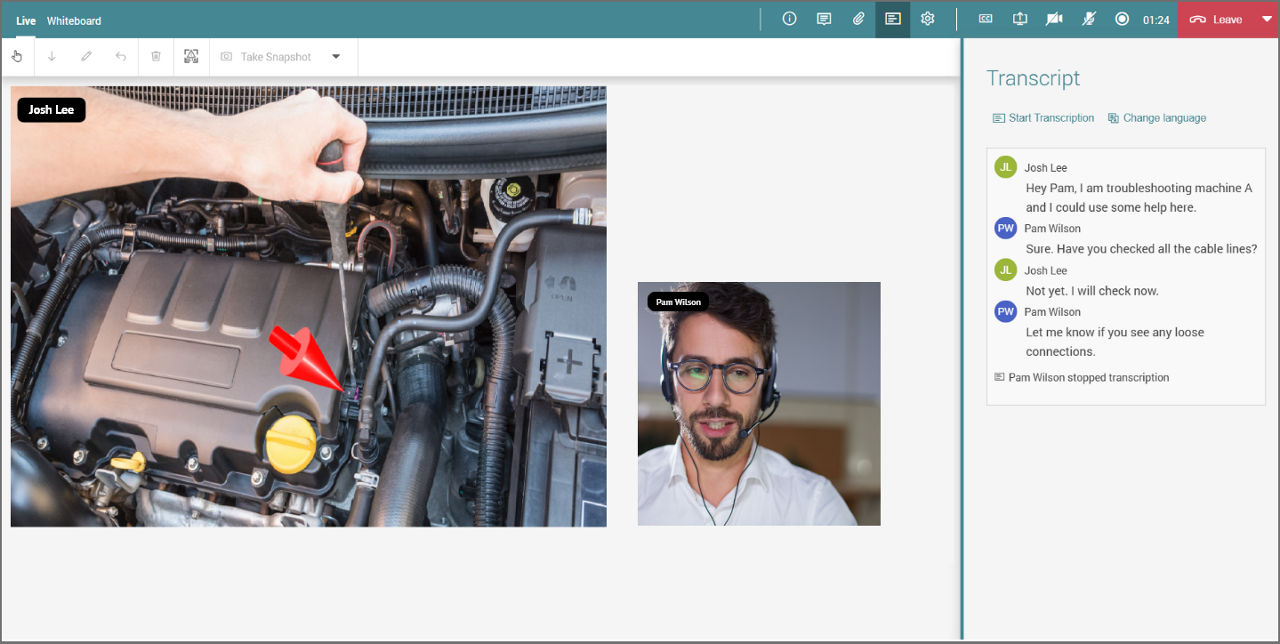Click the undo arrow icon

coord(121,57)
